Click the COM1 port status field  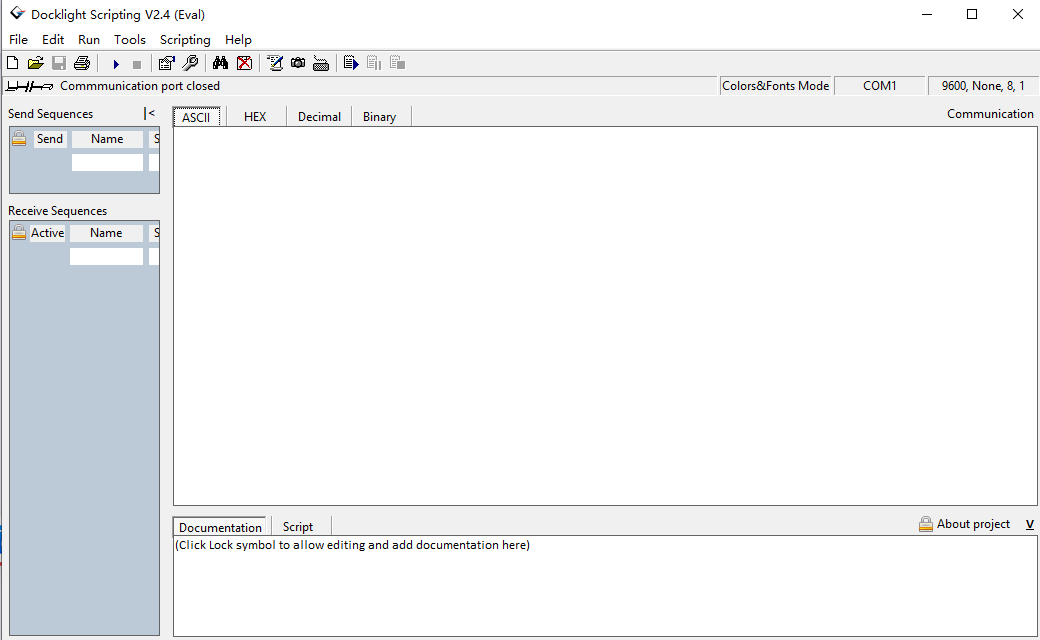click(879, 86)
